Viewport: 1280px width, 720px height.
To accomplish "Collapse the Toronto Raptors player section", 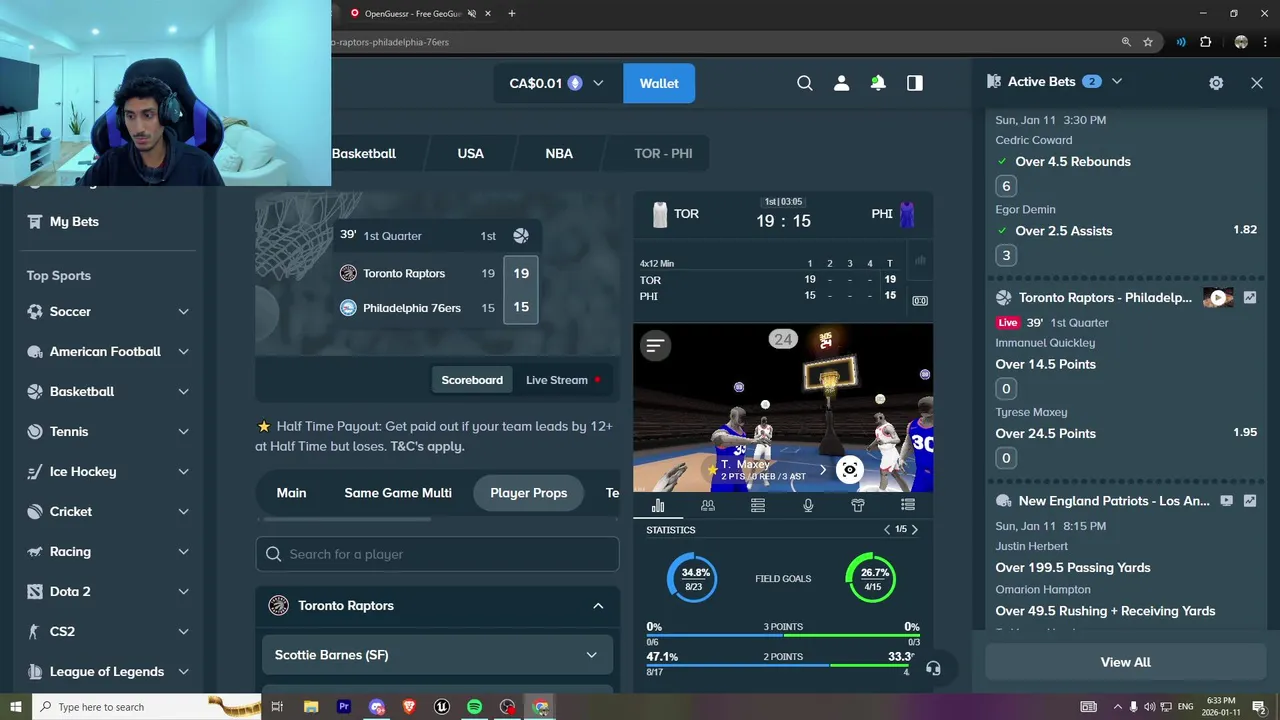I will click(598, 606).
